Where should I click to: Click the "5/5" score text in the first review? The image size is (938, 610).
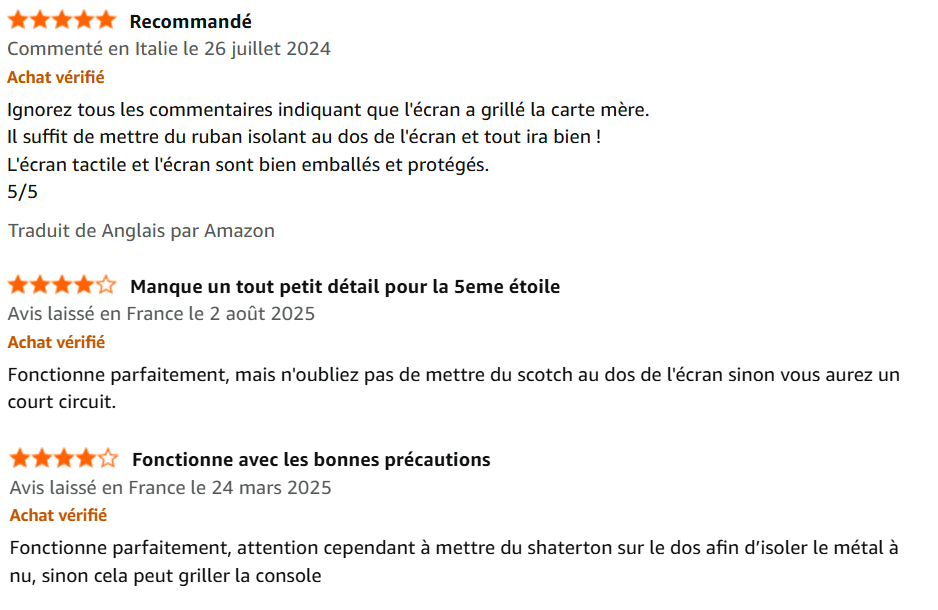click(22, 192)
